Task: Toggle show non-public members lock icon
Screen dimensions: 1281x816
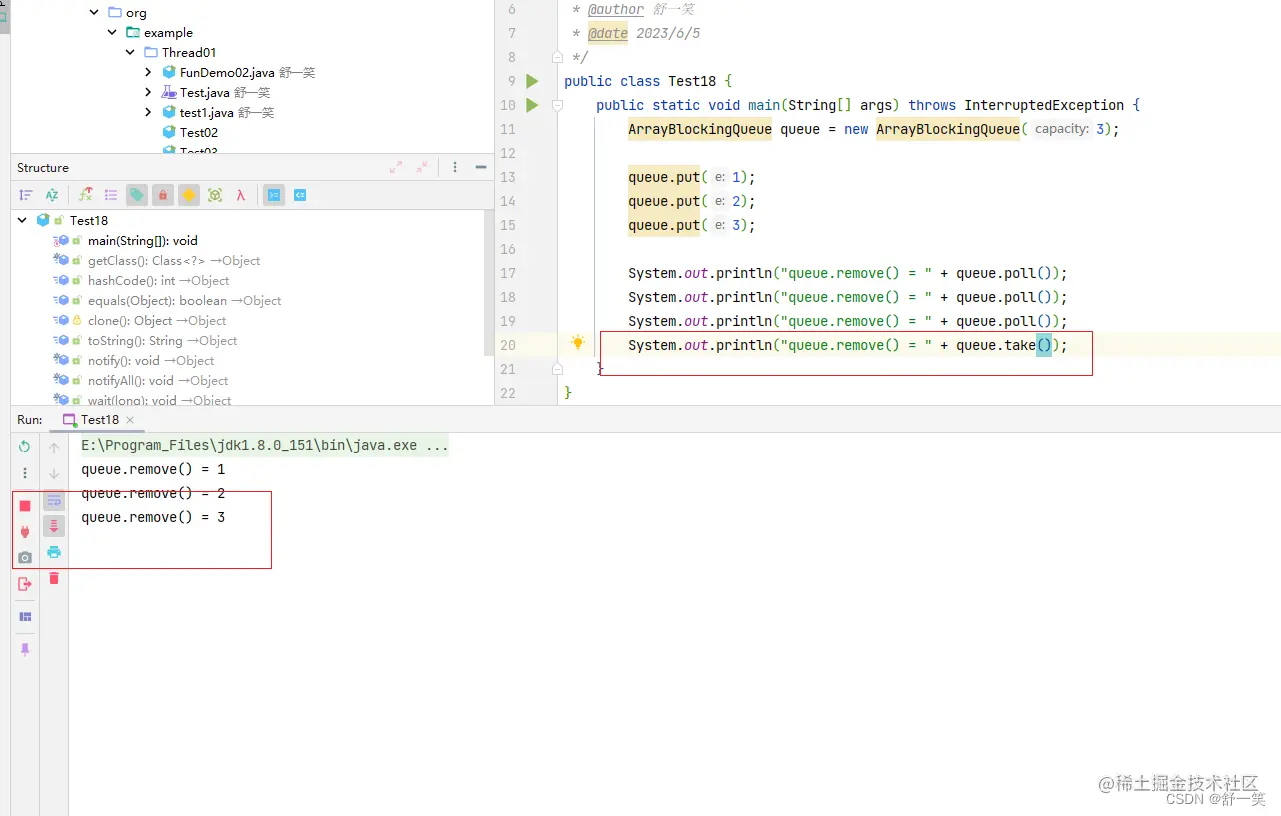Action: point(163,195)
